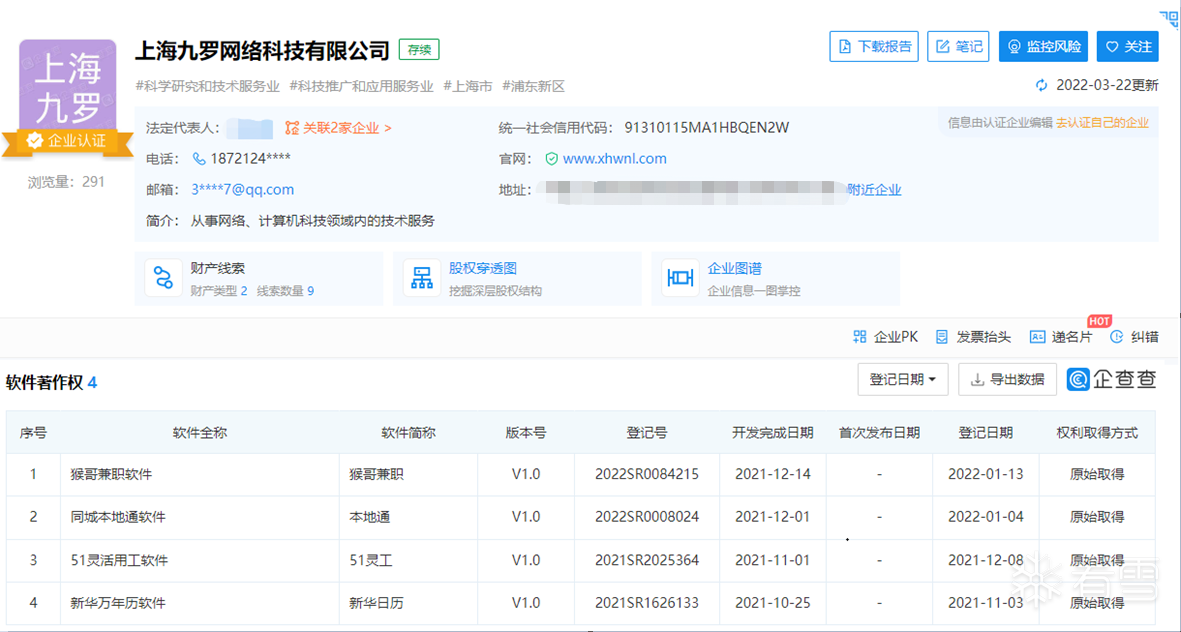Viewport: 1181px width, 632px height.
Task: Click the 关联企业 network icon
Action: [291, 128]
